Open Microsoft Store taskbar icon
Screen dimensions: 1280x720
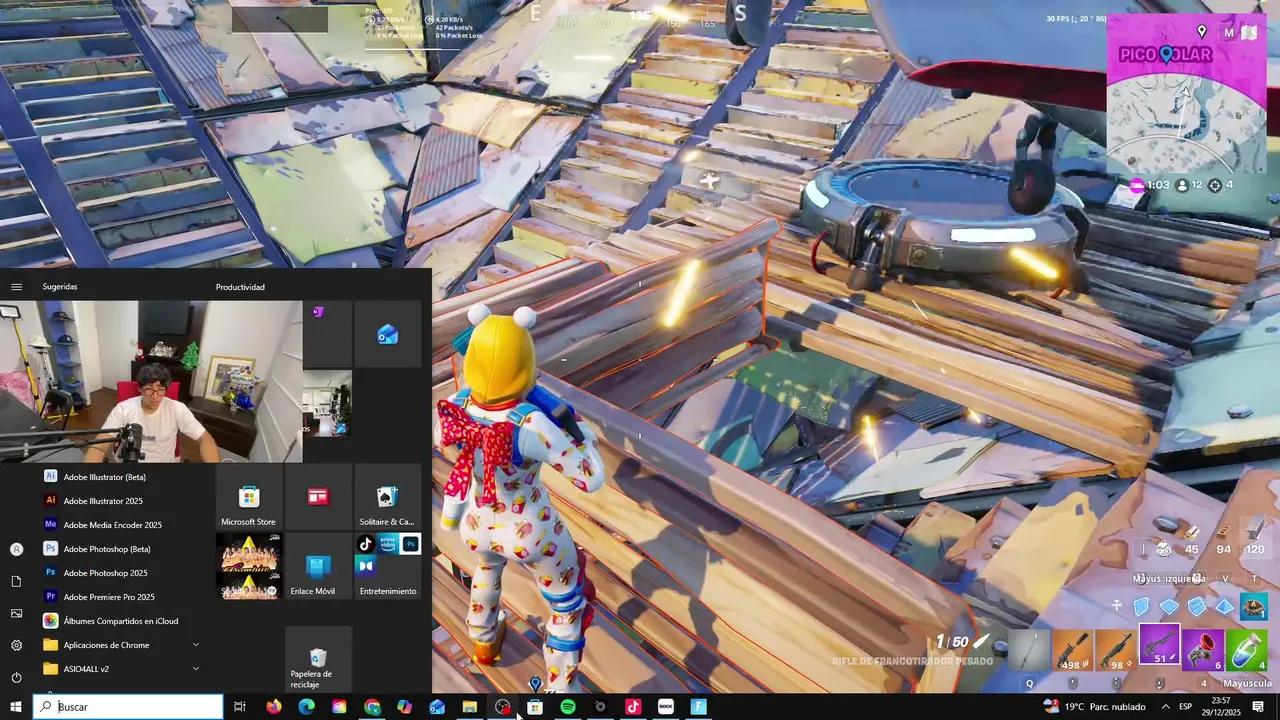535,707
